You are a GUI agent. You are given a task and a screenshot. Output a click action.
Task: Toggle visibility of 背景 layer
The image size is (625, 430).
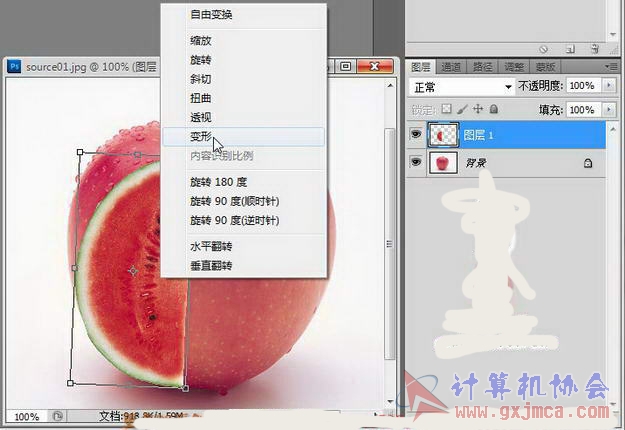point(415,163)
